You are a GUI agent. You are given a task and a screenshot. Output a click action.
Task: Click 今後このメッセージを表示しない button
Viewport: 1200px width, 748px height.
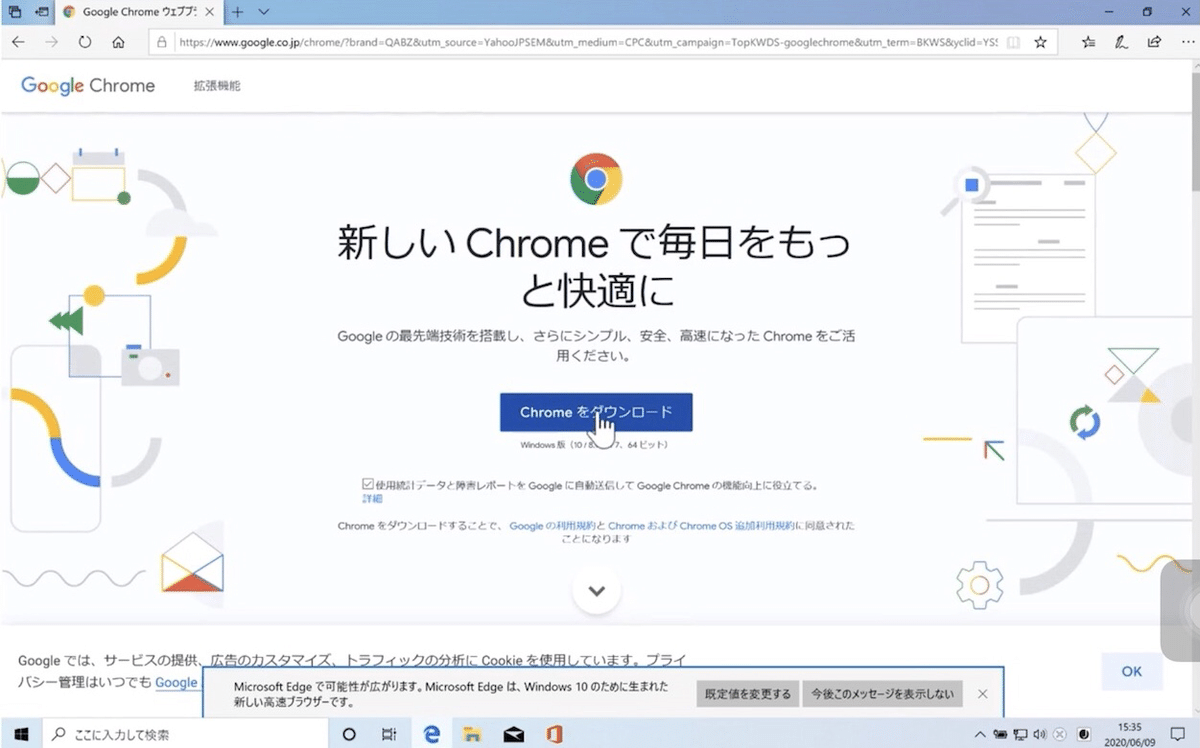pyautogui.click(x=883, y=694)
